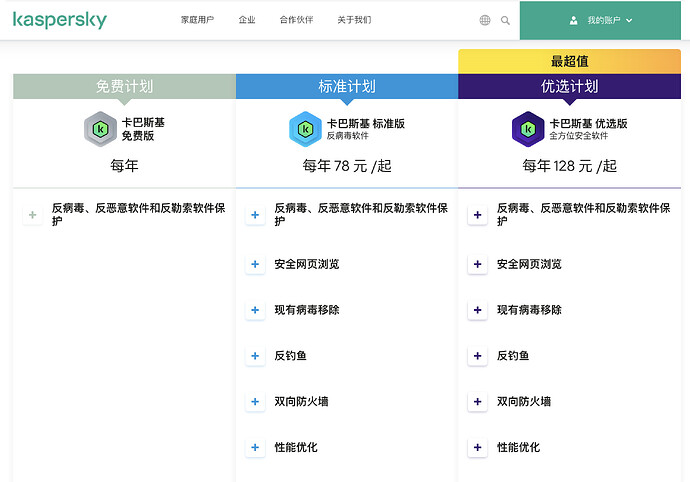Expand 双向防火墙 in the 标准计划 column
The image size is (690, 482).
[x=255, y=401]
